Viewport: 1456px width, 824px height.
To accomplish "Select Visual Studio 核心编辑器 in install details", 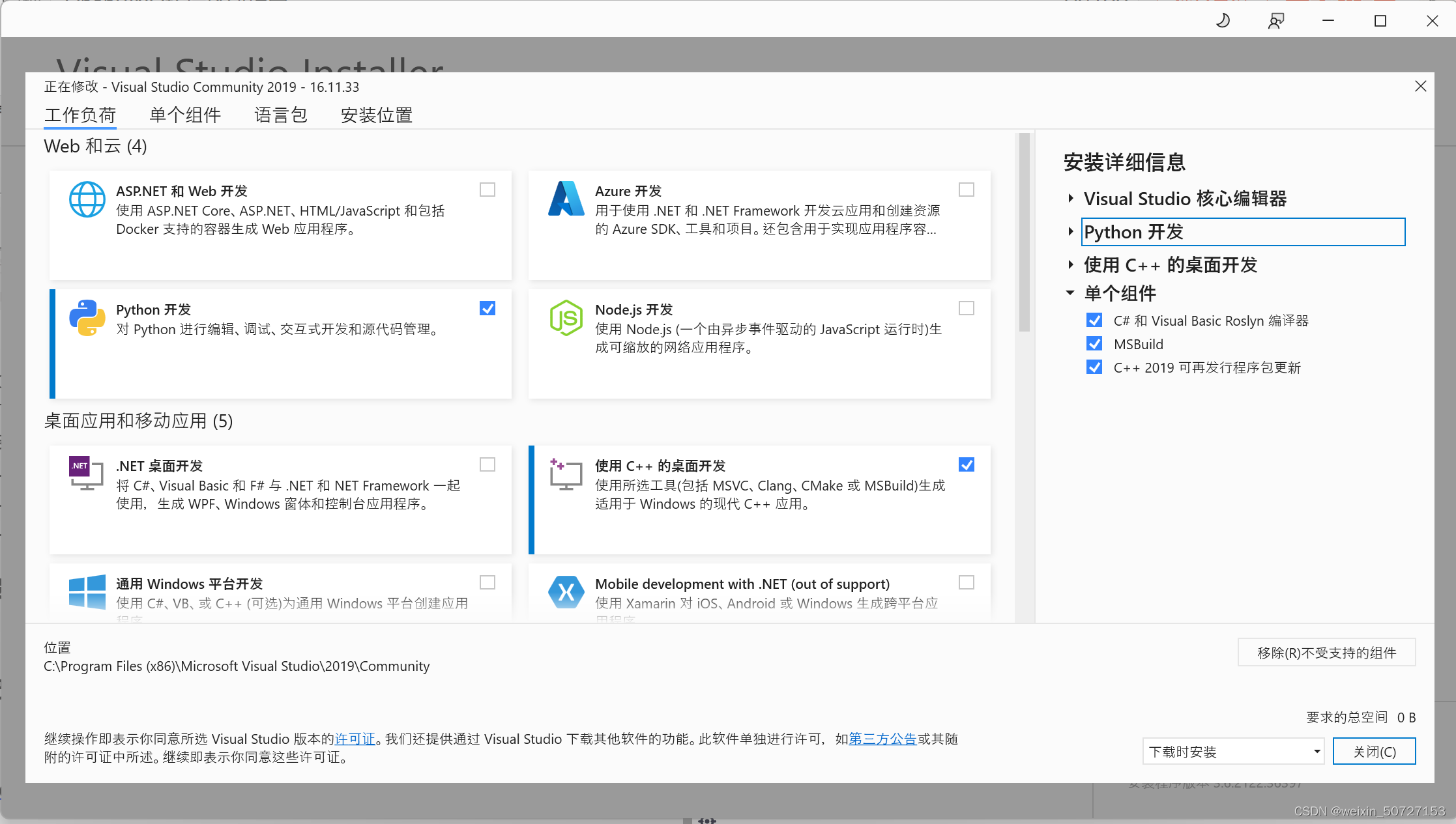I will click(x=1185, y=198).
